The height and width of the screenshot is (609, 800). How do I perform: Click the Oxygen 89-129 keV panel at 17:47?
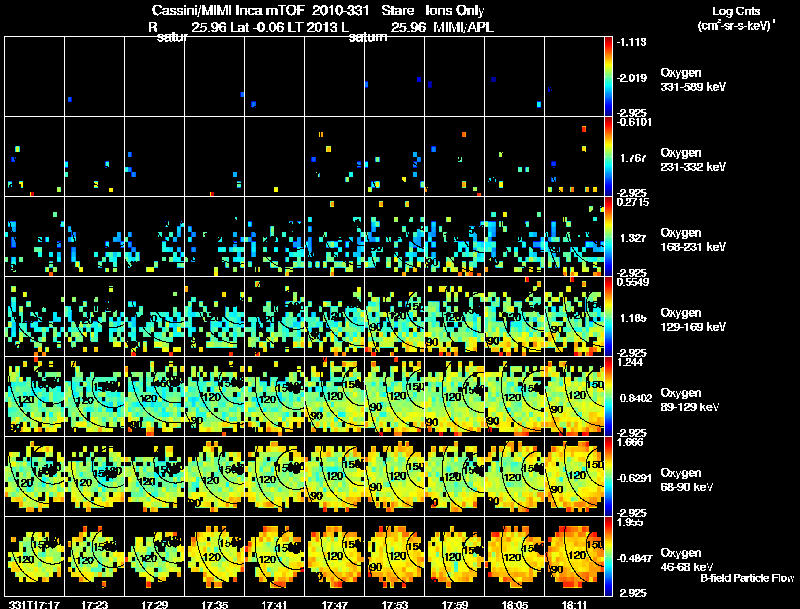click(335, 396)
